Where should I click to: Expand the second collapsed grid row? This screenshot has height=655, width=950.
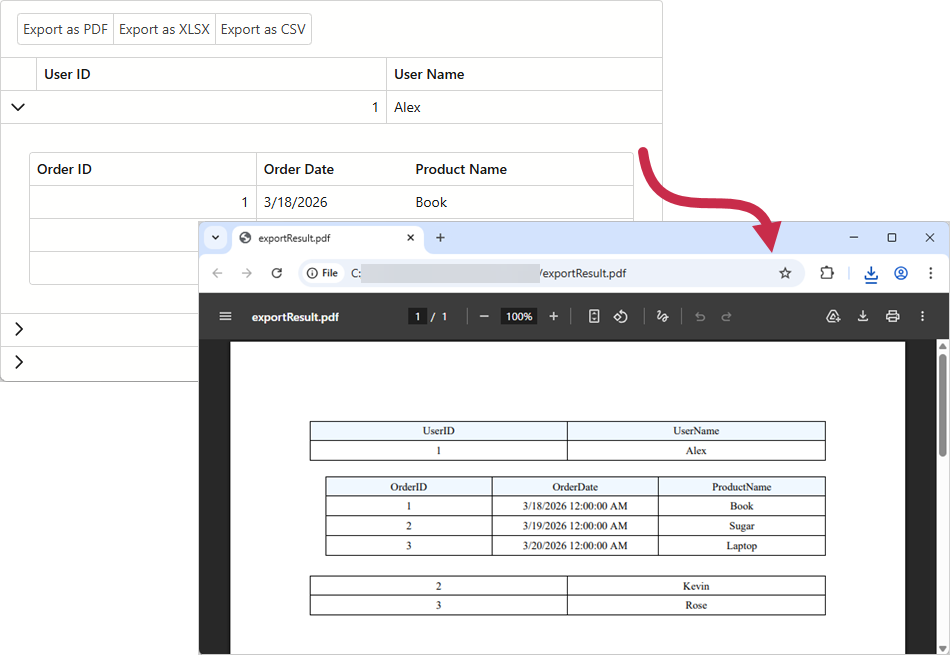pyautogui.click(x=19, y=329)
